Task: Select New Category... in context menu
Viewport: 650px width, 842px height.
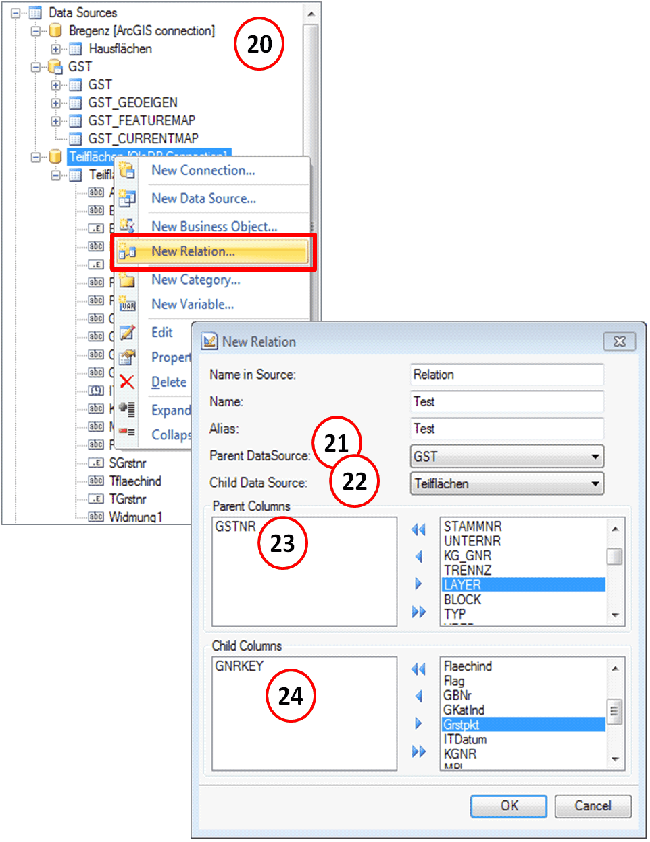Action: 195,280
